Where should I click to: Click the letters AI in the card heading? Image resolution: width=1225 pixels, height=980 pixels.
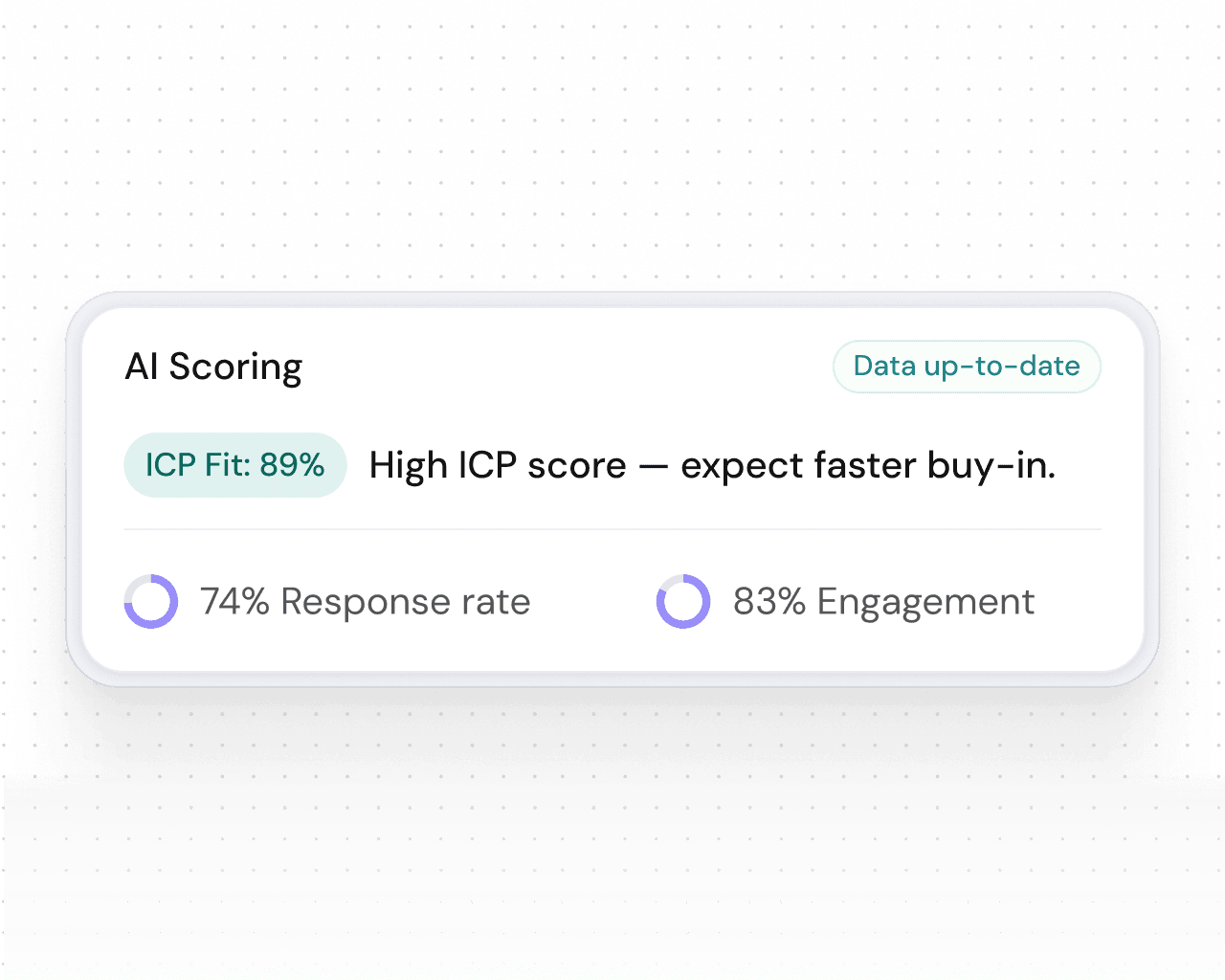pyautogui.click(x=142, y=367)
